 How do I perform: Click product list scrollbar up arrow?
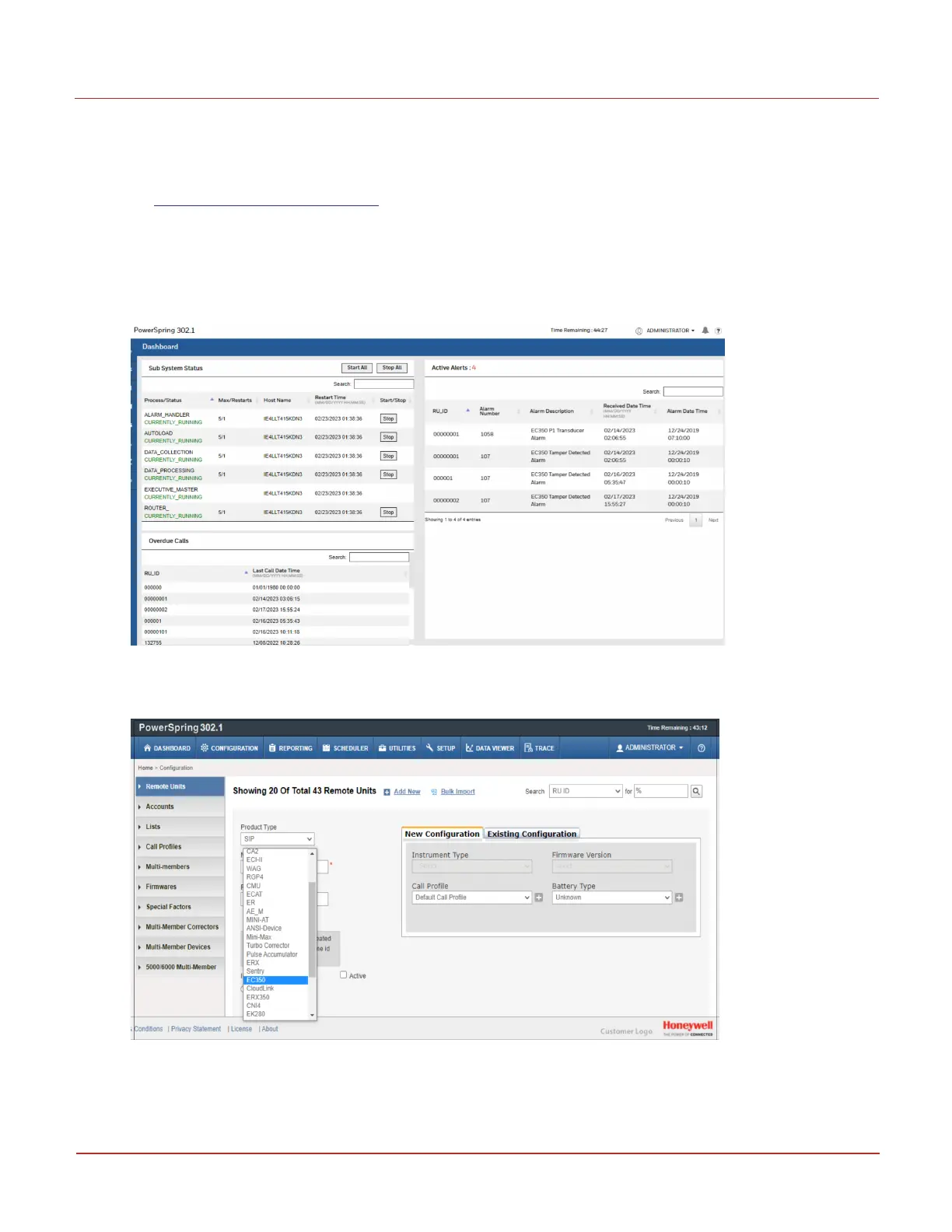tap(313, 853)
